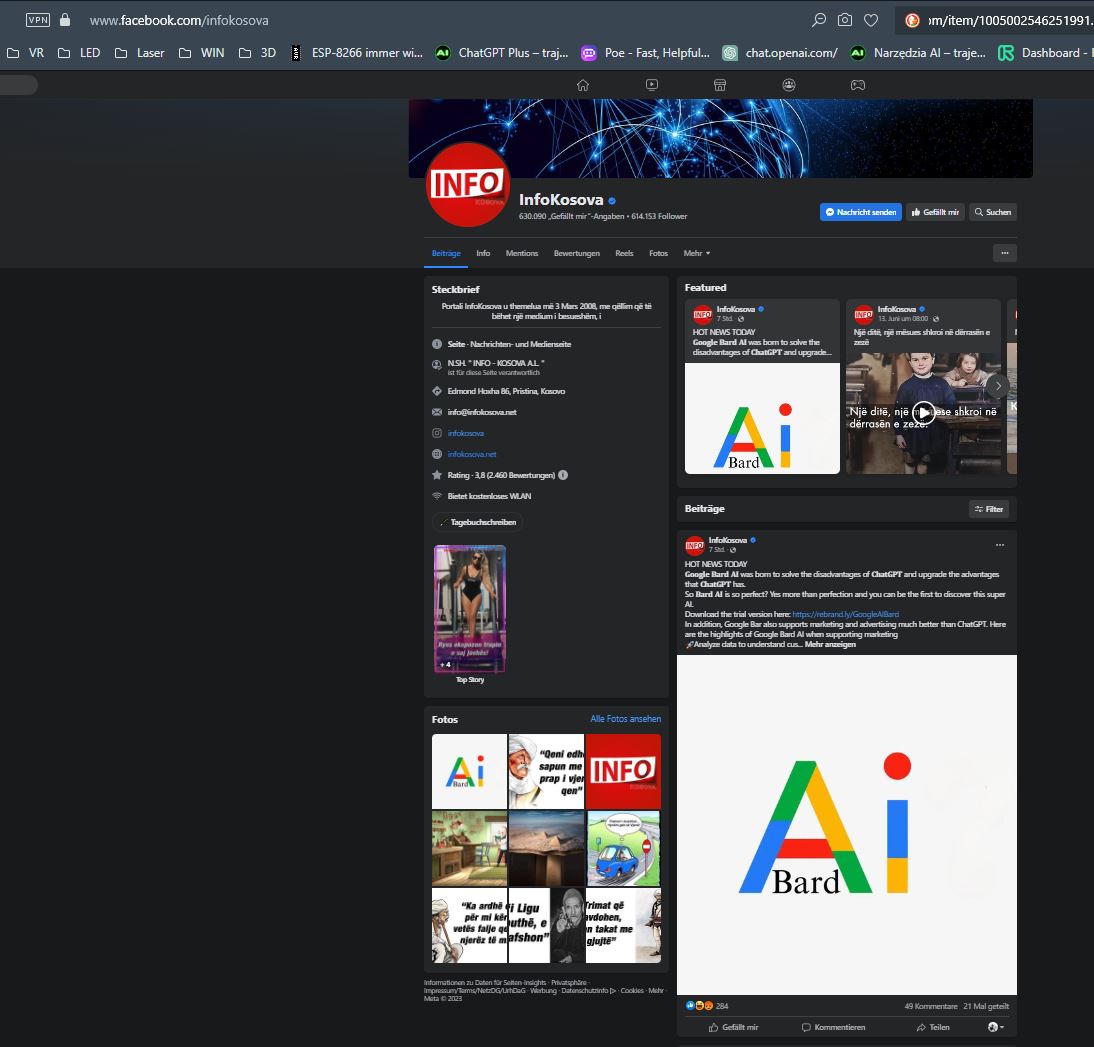Click Tagebuchschreiben tag button

tap(479, 522)
